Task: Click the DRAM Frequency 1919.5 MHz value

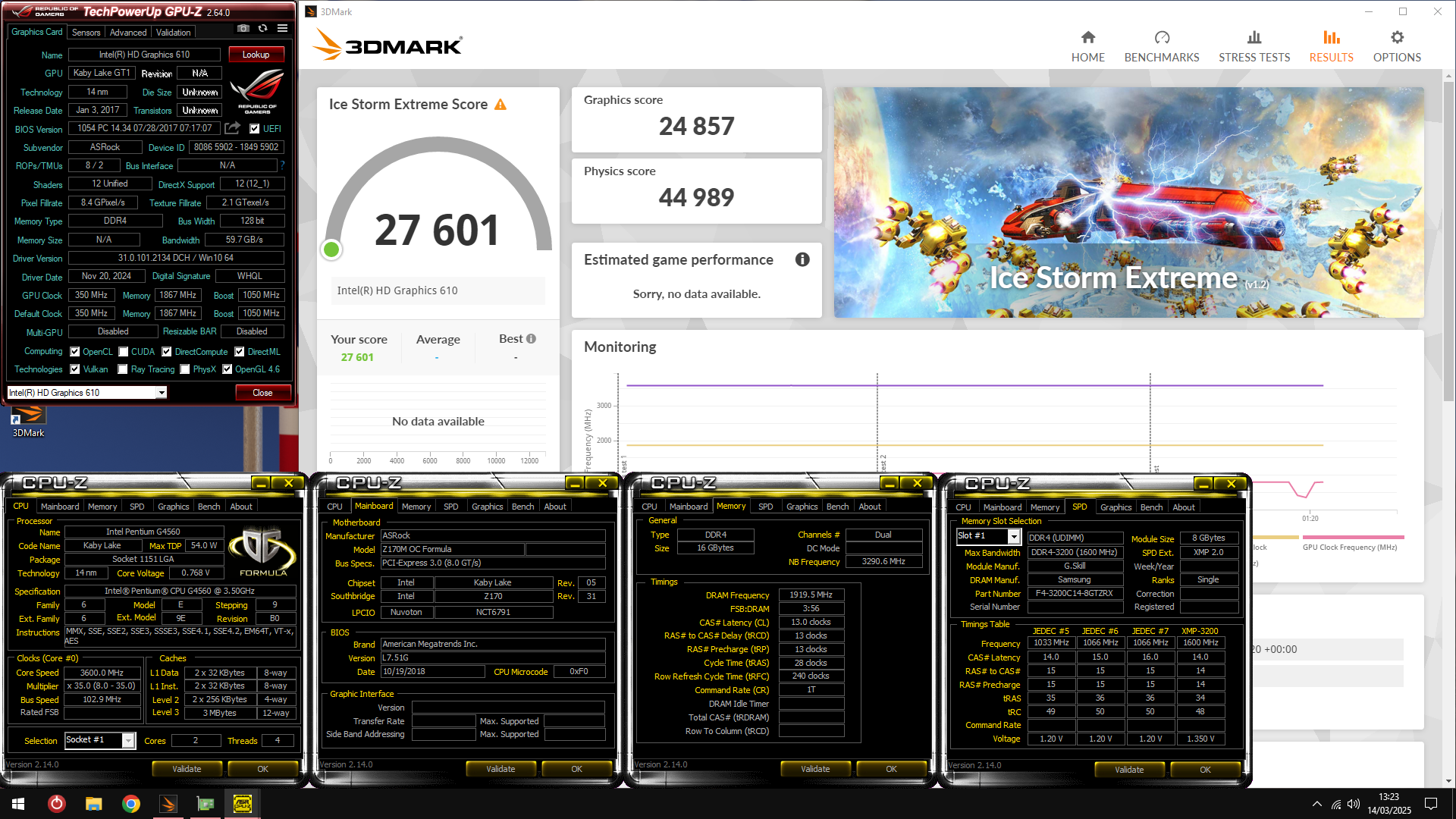Action: pyautogui.click(x=811, y=595)
